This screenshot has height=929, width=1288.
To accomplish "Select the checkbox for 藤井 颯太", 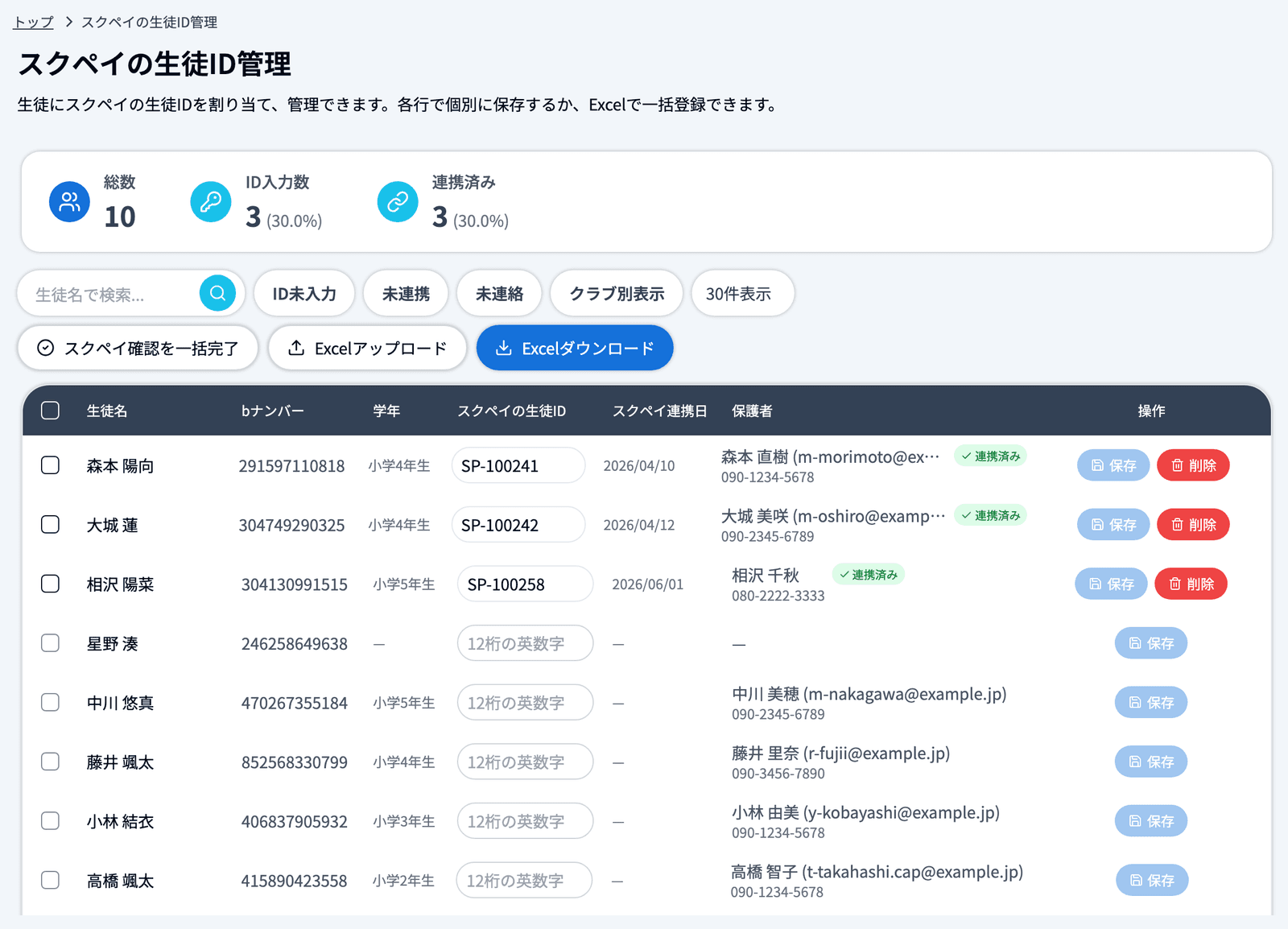I will [50, 762].
